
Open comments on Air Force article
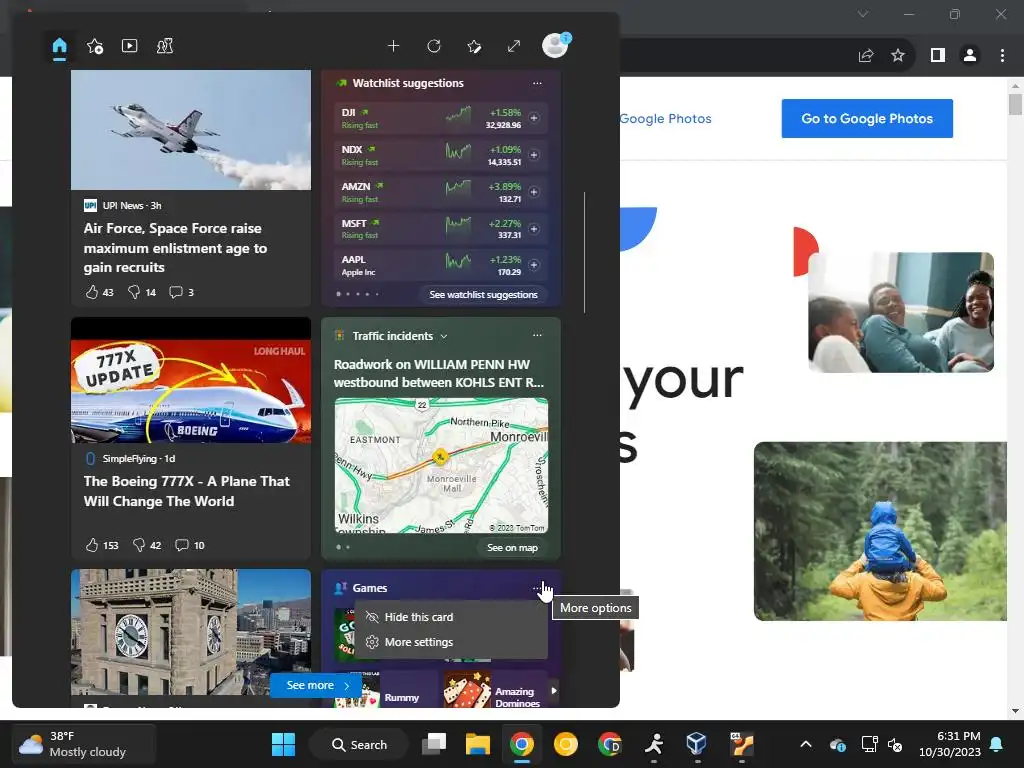[x=182, y=292]
